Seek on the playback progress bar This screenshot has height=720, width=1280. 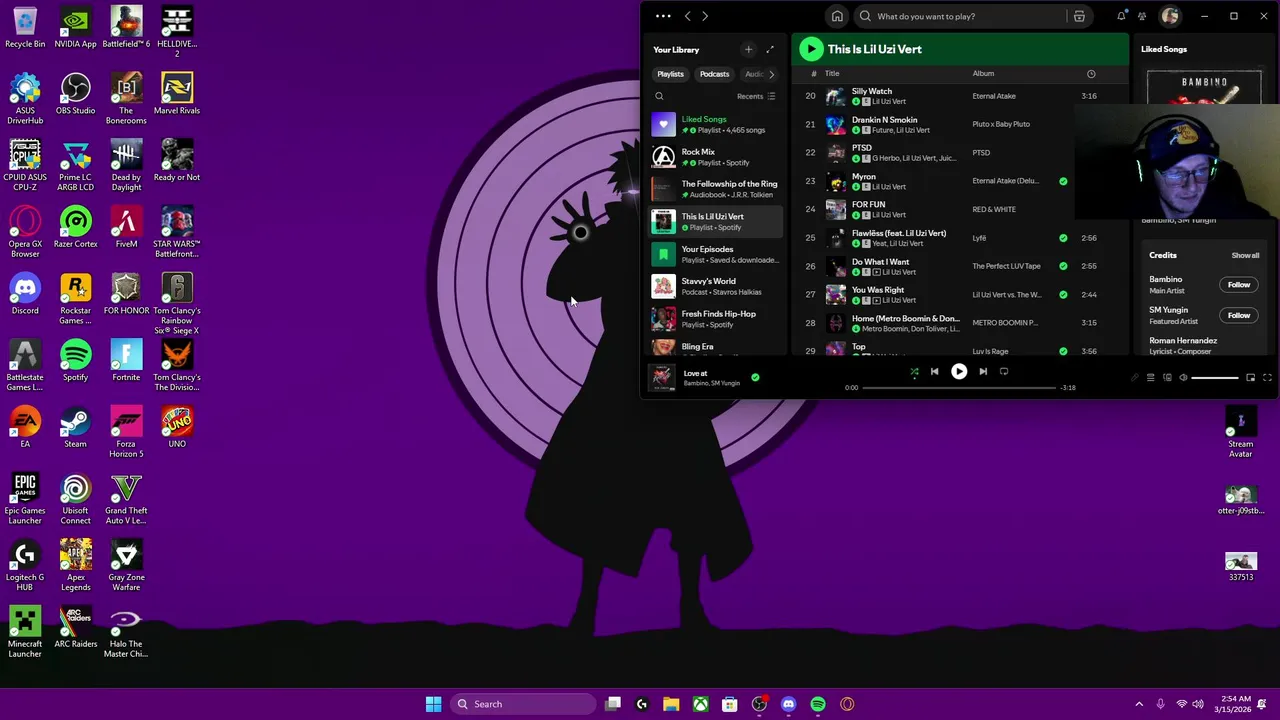(x=958, y=387)
